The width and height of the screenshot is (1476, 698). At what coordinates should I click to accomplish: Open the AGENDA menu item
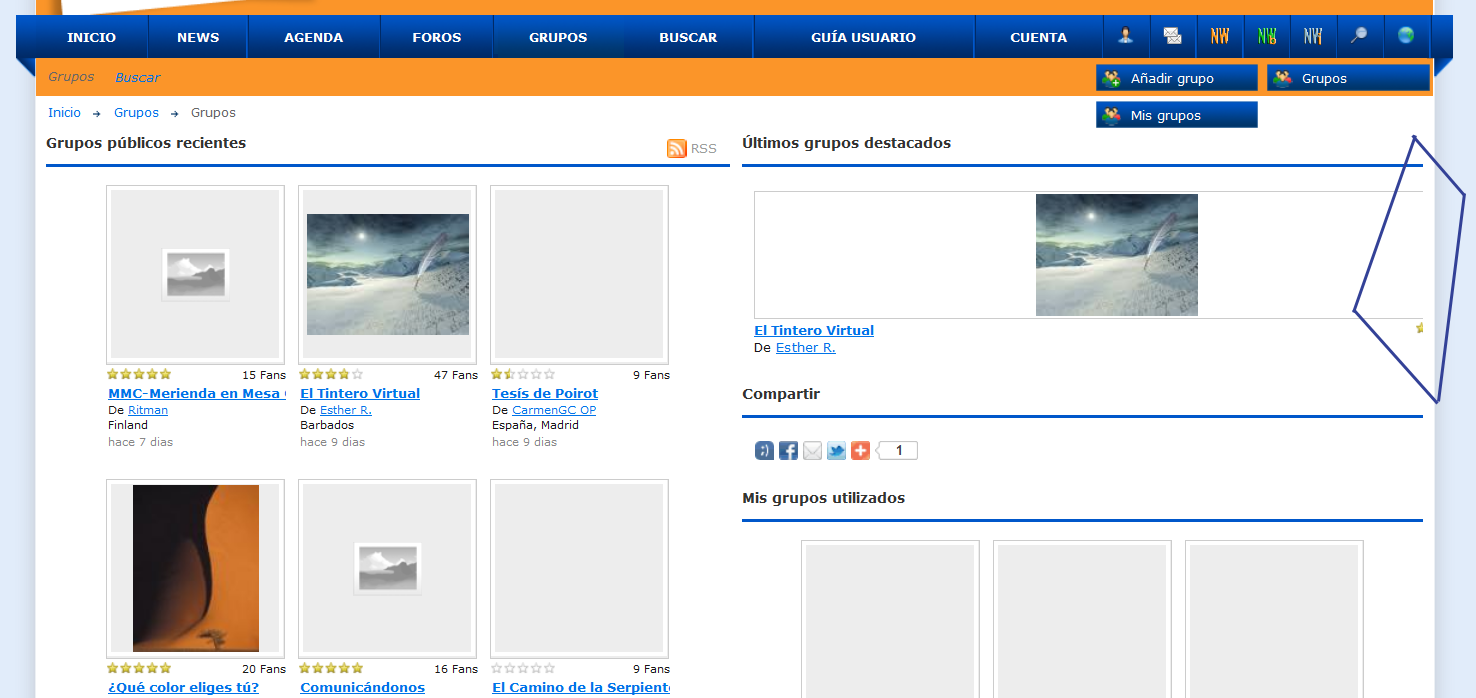(x=313, y=37)
